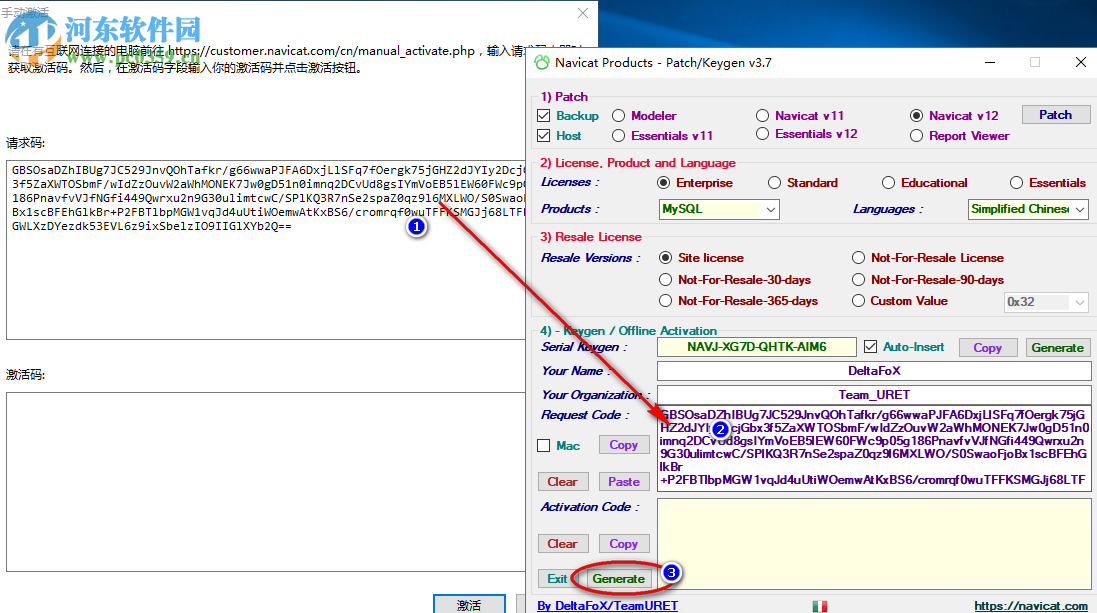
Task: Select Not-For-Resale-365-days
Action: point(666,300)
